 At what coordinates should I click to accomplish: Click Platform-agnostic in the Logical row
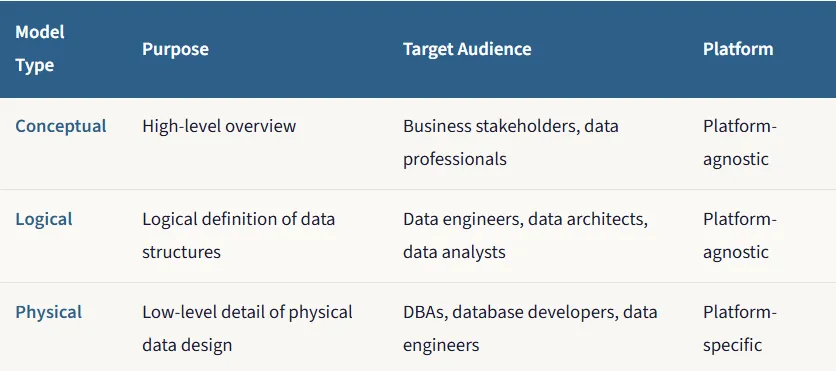click(x=740, y=236)
